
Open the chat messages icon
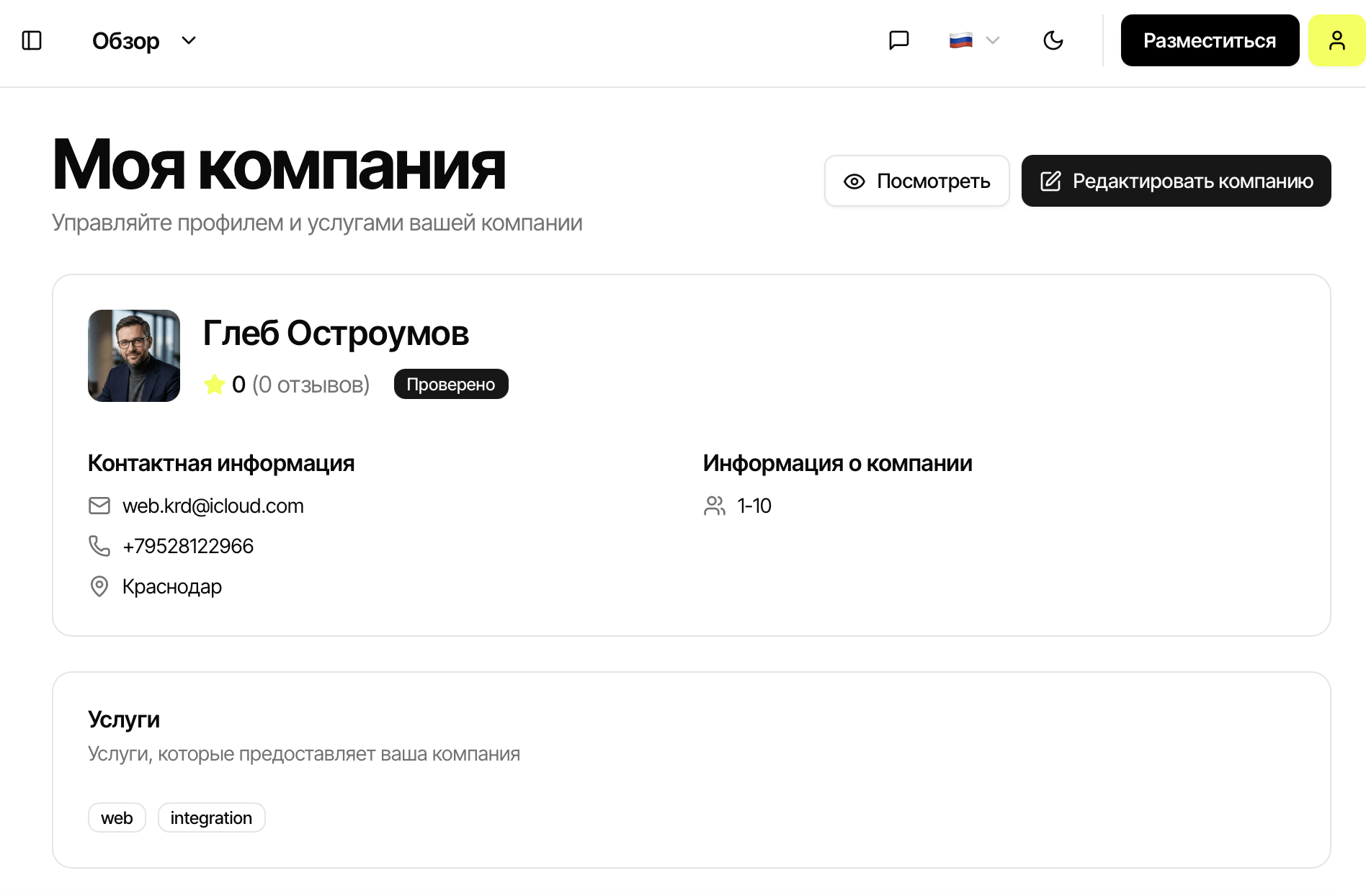click(898, 40)
